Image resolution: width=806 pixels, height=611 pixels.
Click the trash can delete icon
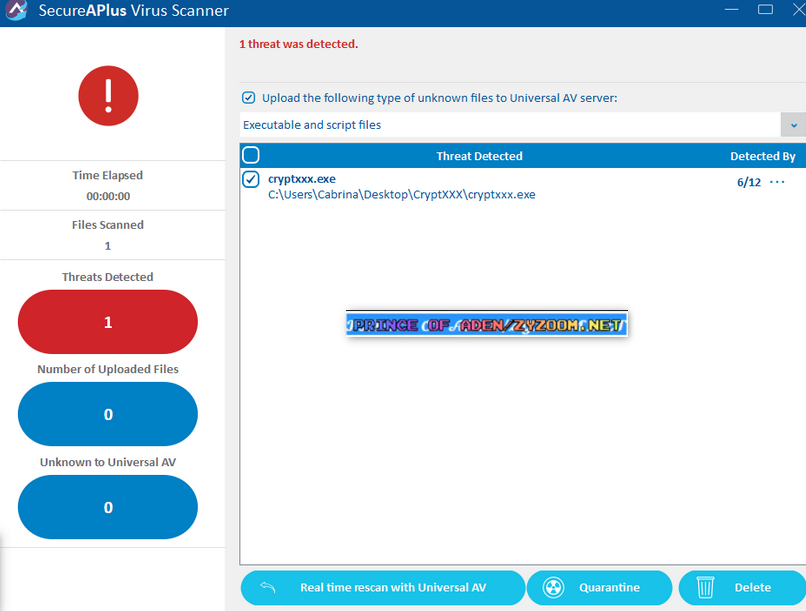(x=705, y=587)
